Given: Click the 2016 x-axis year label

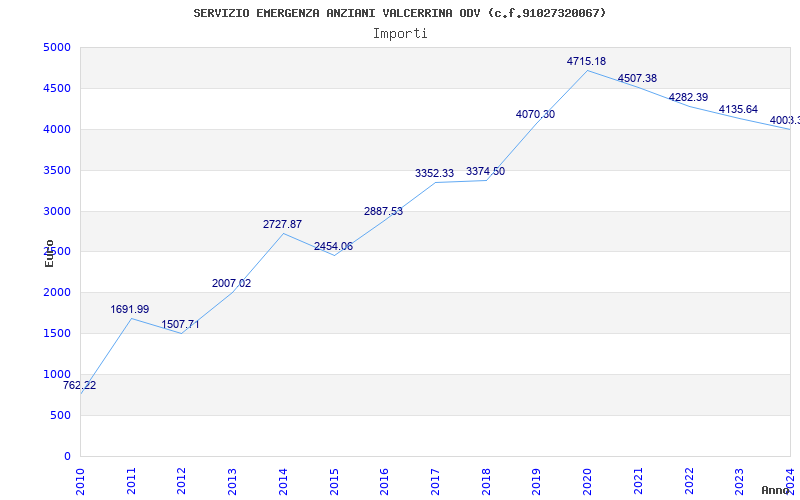Looking at the screenshot, I should click(384, 482).
